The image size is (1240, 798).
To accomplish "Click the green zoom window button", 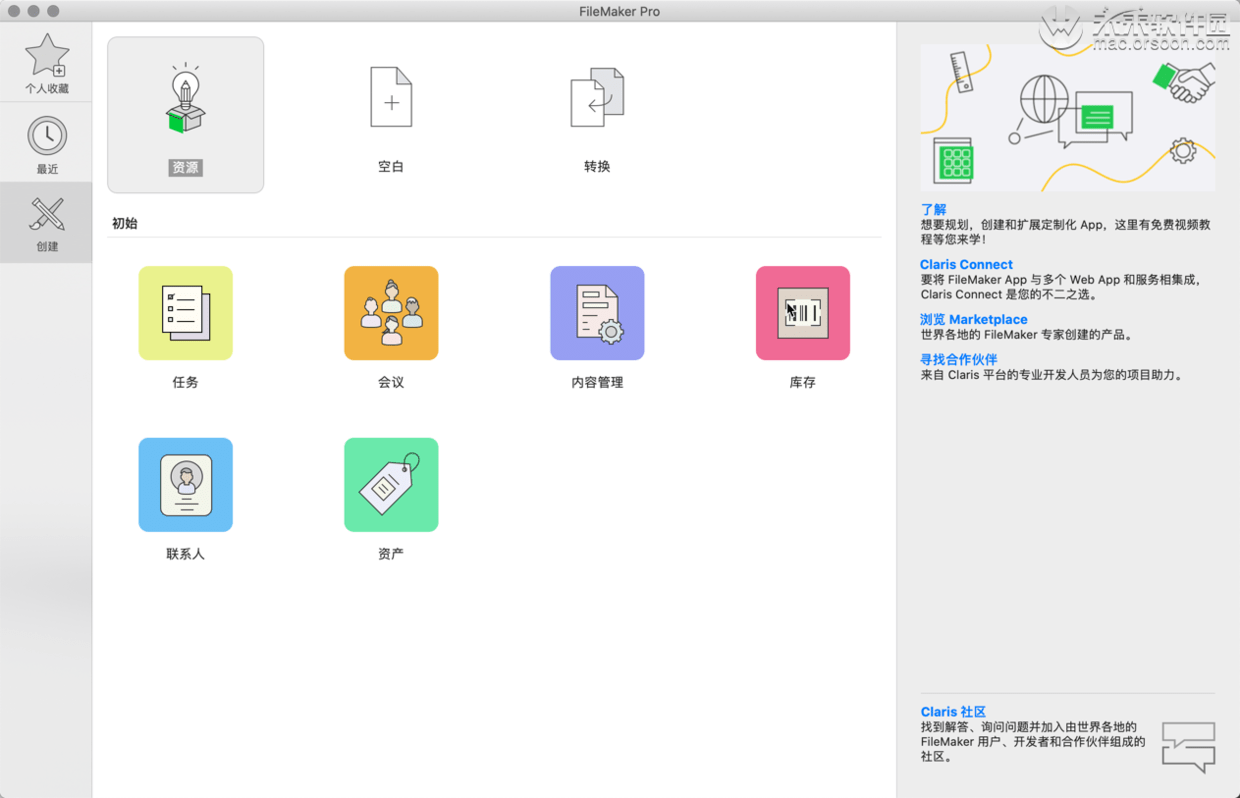I will tap(53, 11).
